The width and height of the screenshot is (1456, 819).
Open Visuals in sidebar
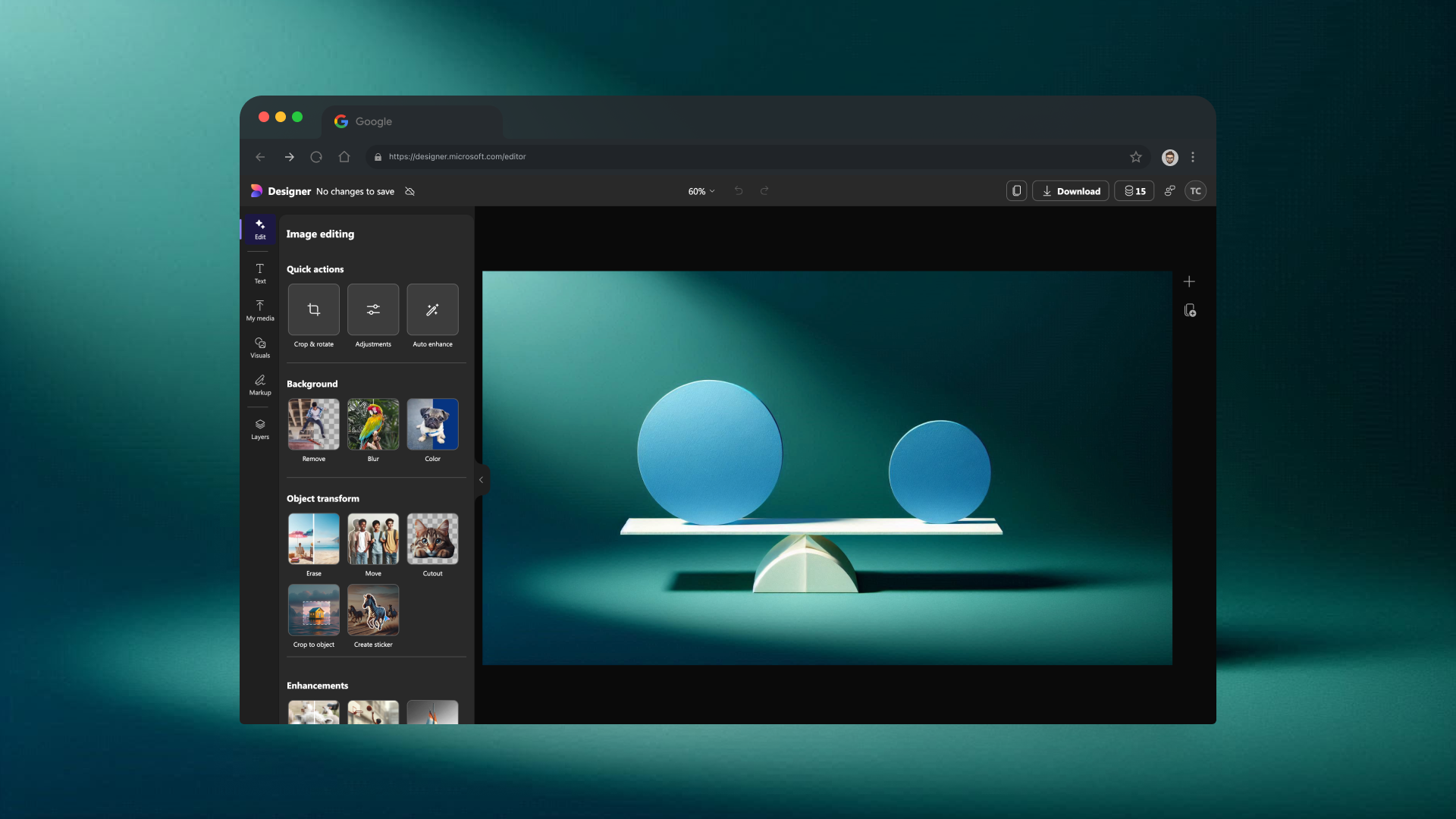tap(260, 348)
